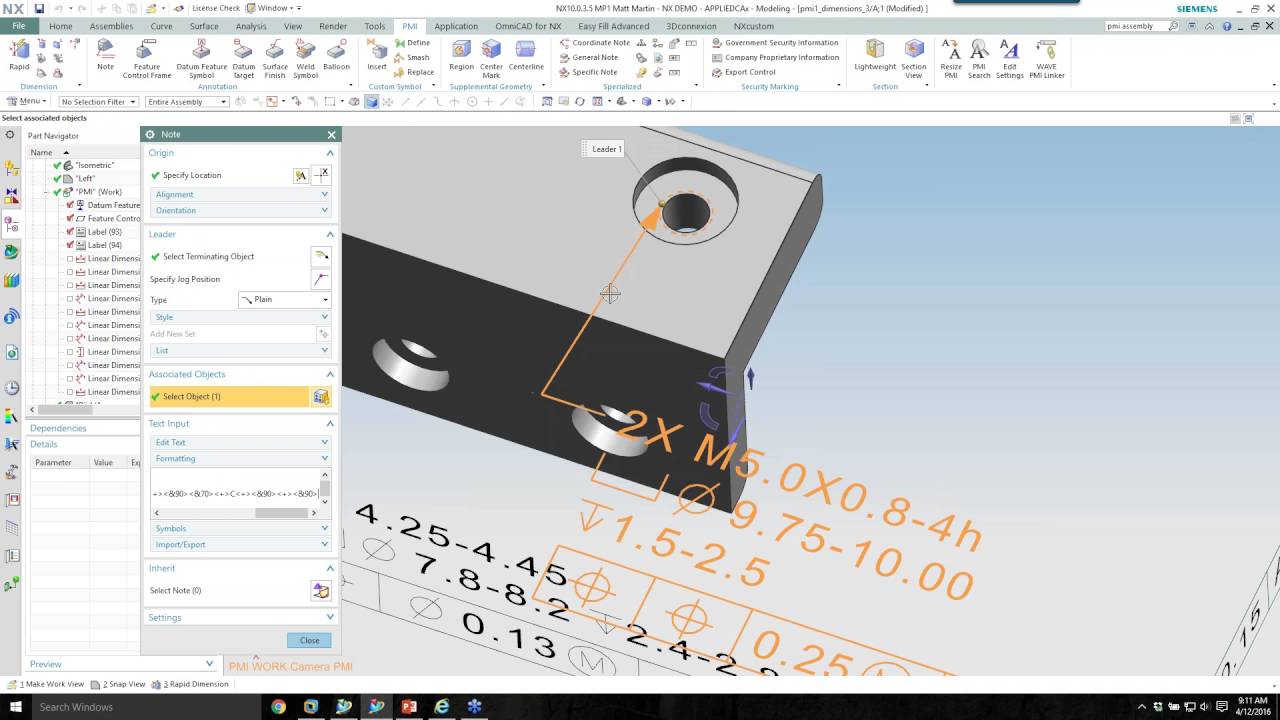Click the Specify Jog Position icon

321,279
